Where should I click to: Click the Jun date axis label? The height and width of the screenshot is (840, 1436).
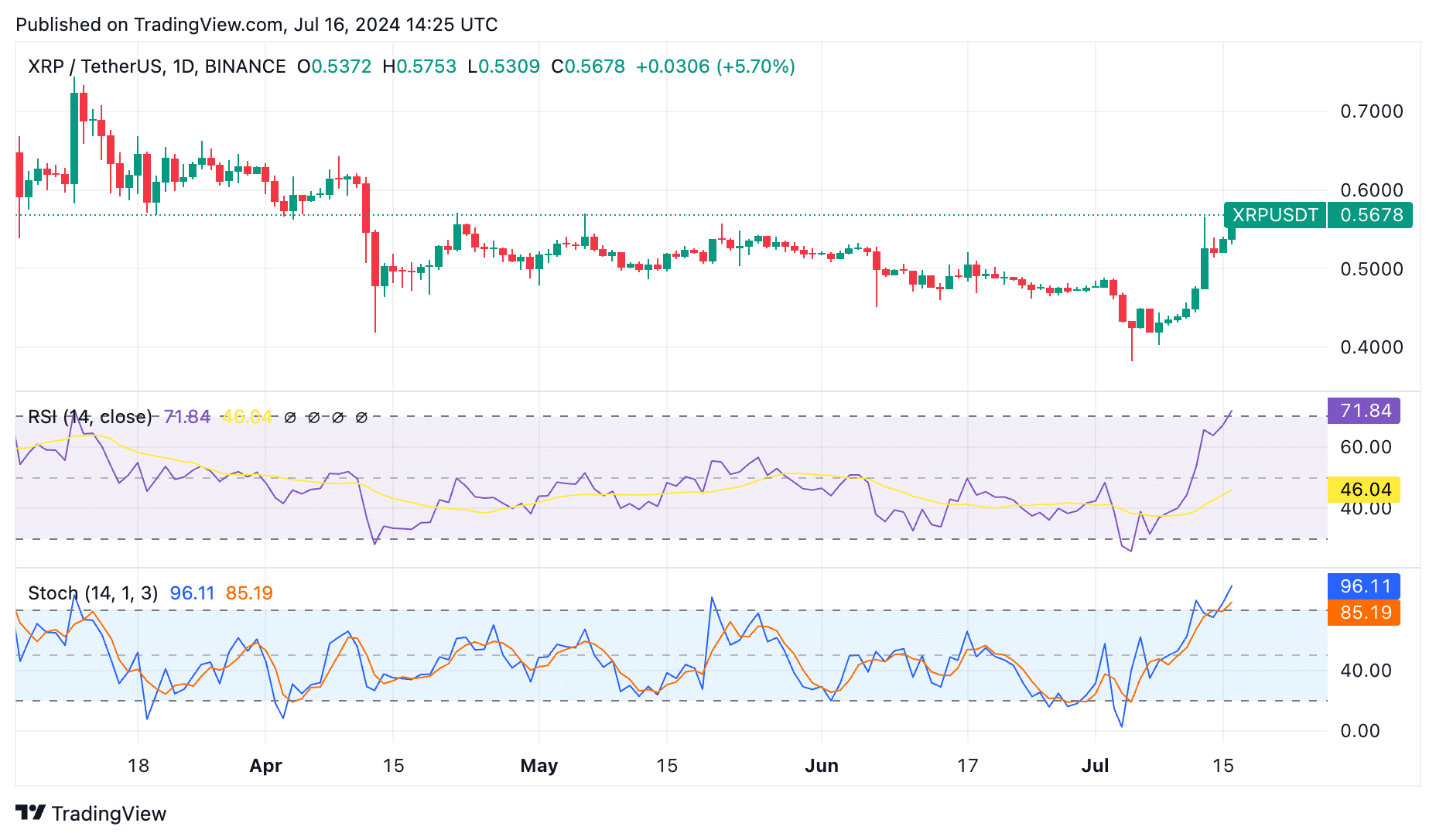(x=822, y=766)
